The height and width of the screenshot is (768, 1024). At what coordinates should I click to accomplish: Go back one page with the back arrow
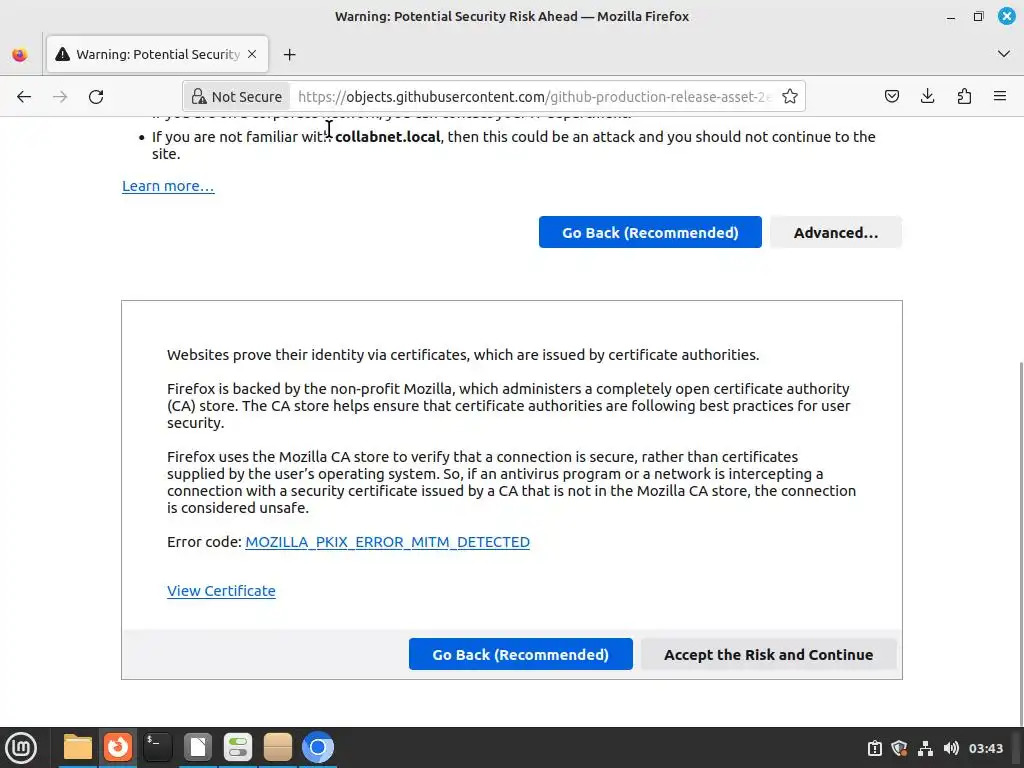pos(24,97)
